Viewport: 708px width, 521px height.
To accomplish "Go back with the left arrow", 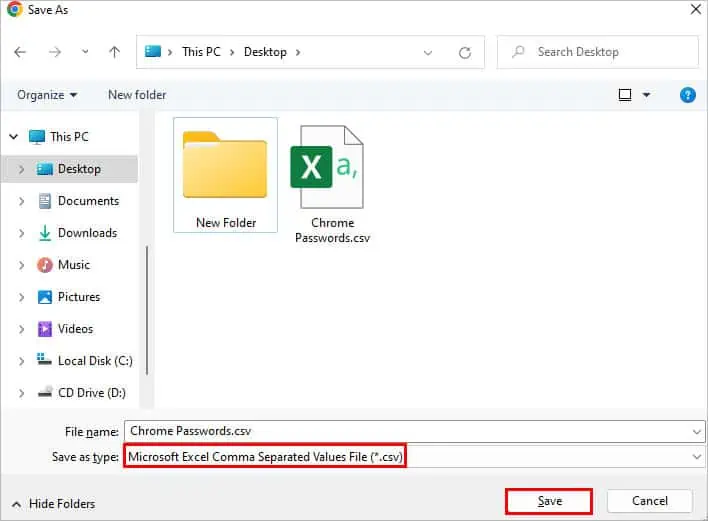I will pyautogui.click(x=20, y=52).
